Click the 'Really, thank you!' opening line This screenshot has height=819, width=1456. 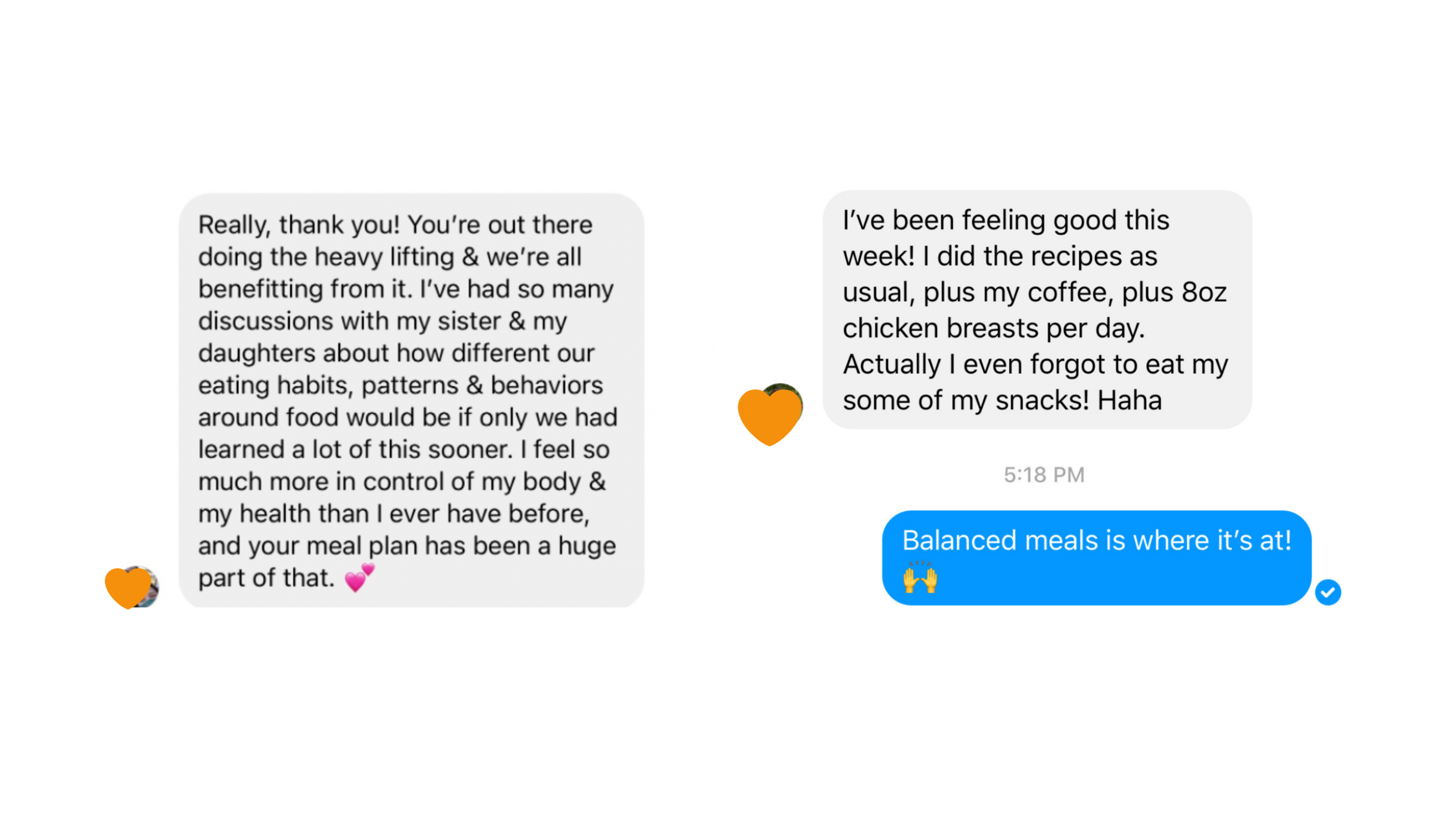[x=299, y=225]
